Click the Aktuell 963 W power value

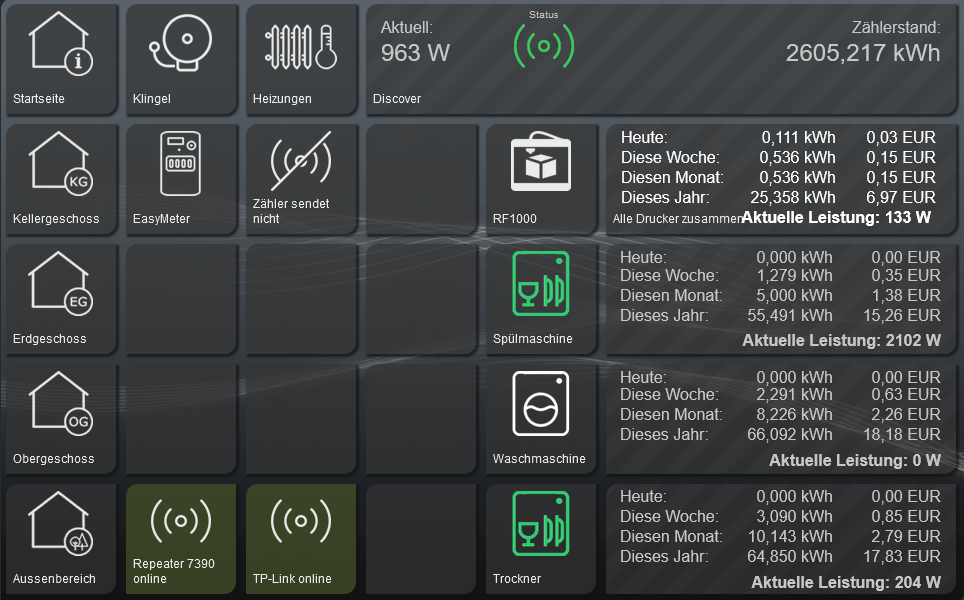coord(416,53)
